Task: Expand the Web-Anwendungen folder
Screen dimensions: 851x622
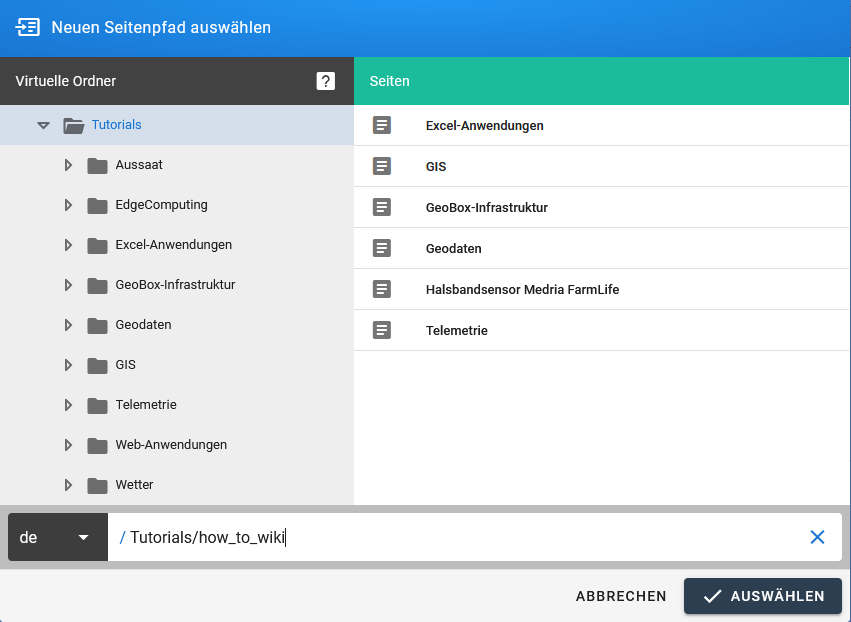Action: pyautogui.click(x=68, y=445)
